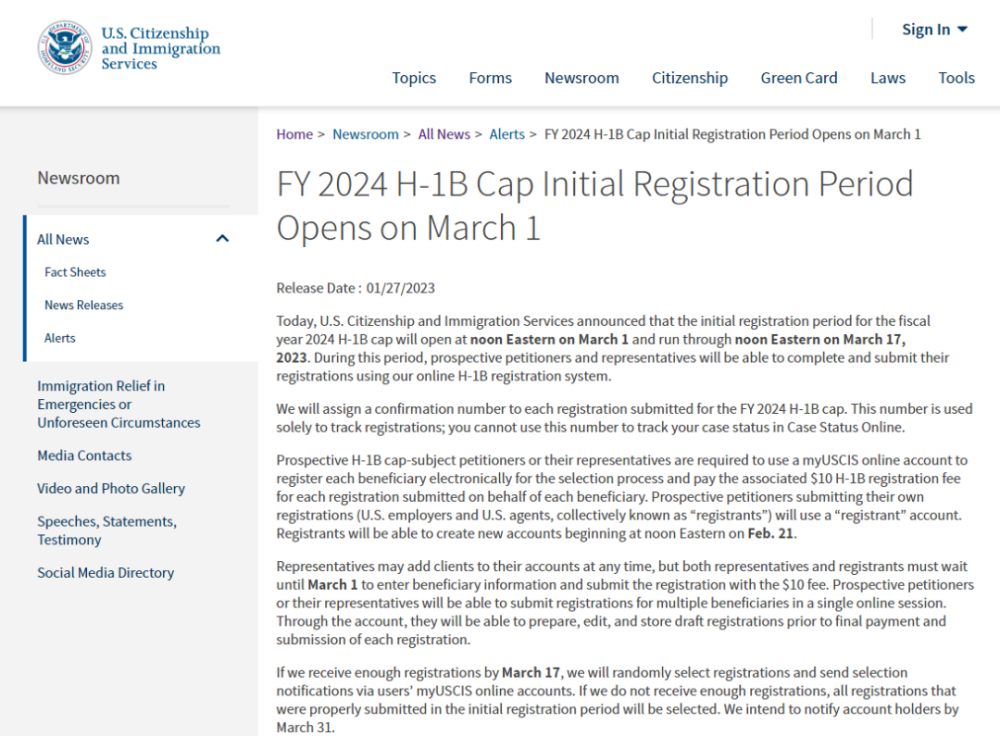The image size is (1000, 736).
Task: Open the Forms menu
Action: click(x=490, y=78)
